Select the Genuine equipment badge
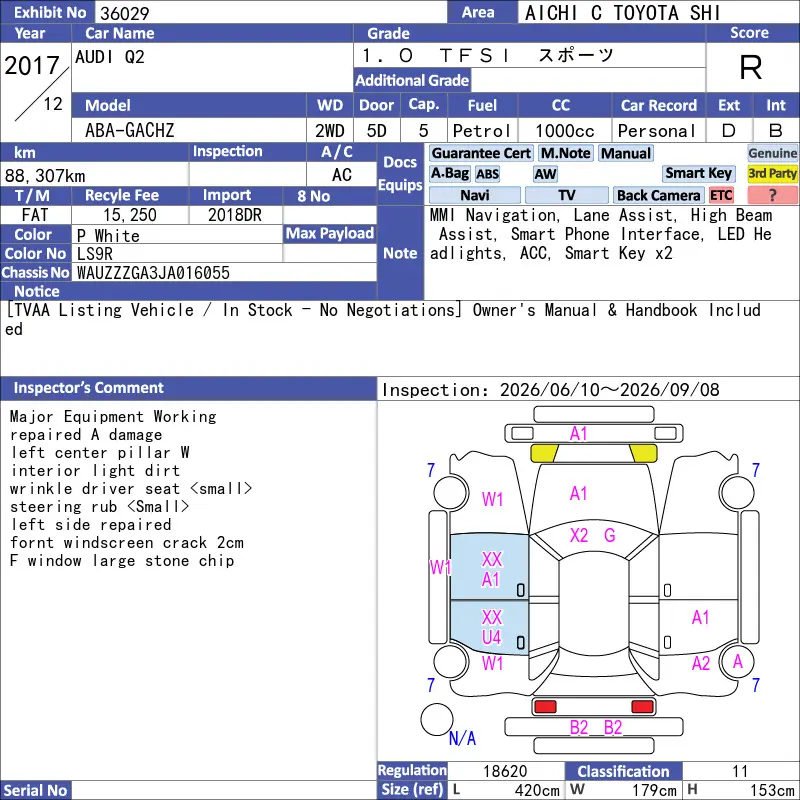The height and width of the screenshot is (800, 800). 772,153
